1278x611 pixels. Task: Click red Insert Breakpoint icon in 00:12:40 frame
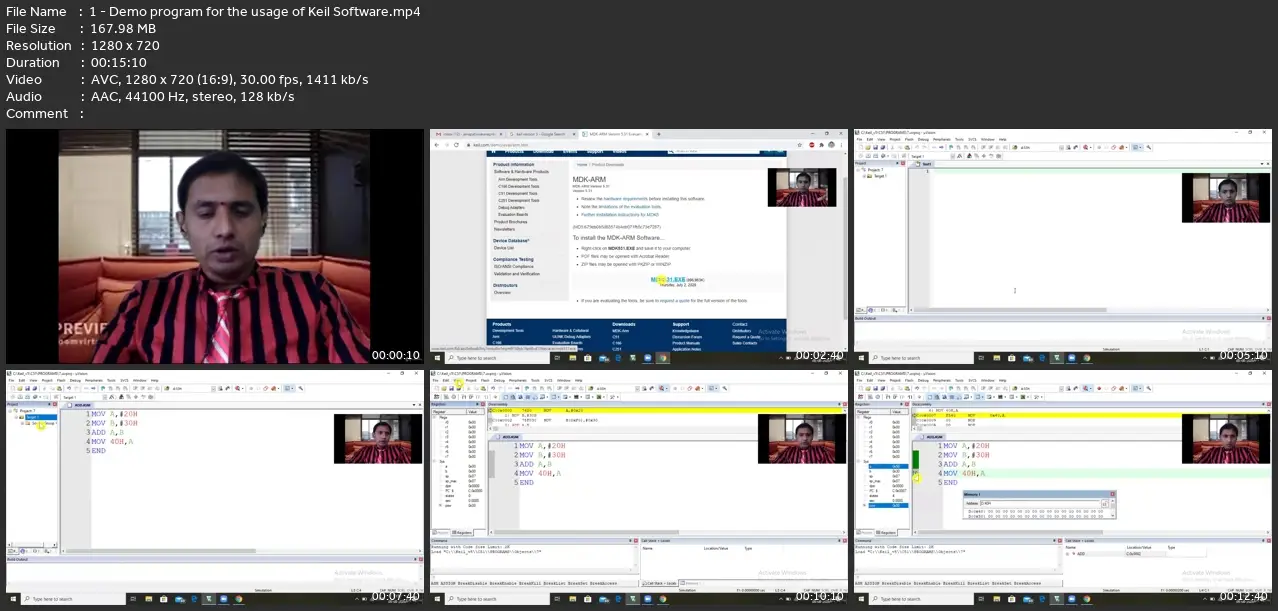coord(1100,388)
